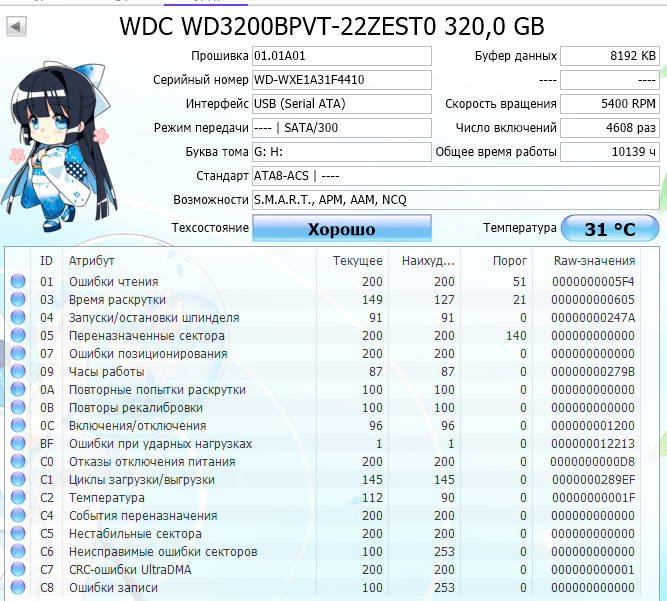Click the status orb for Включения/отключения
Image resolution: width=667 pixels, height=601 pixels.
tap(18, 425)
